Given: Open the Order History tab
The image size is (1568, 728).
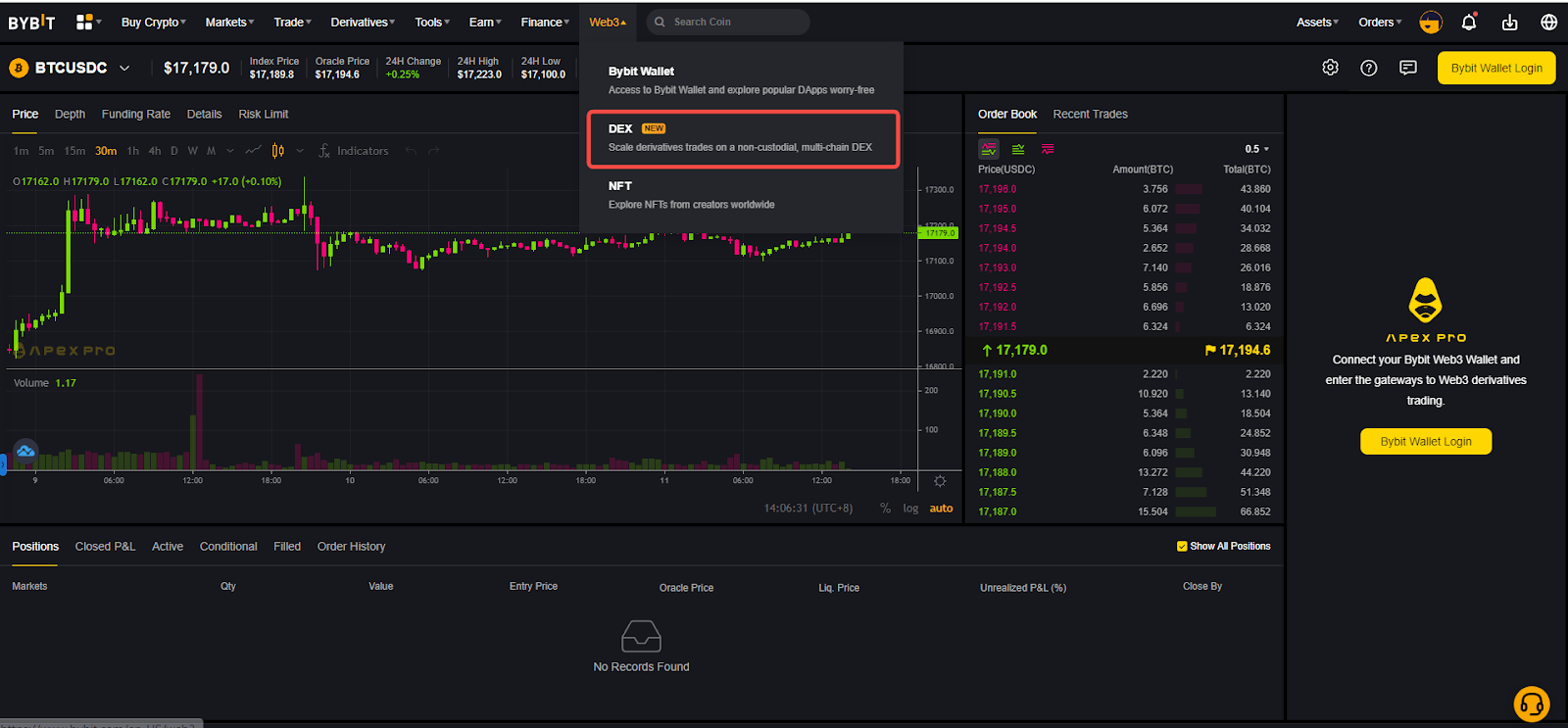Looking at the screenshot, I should [351, 546].
